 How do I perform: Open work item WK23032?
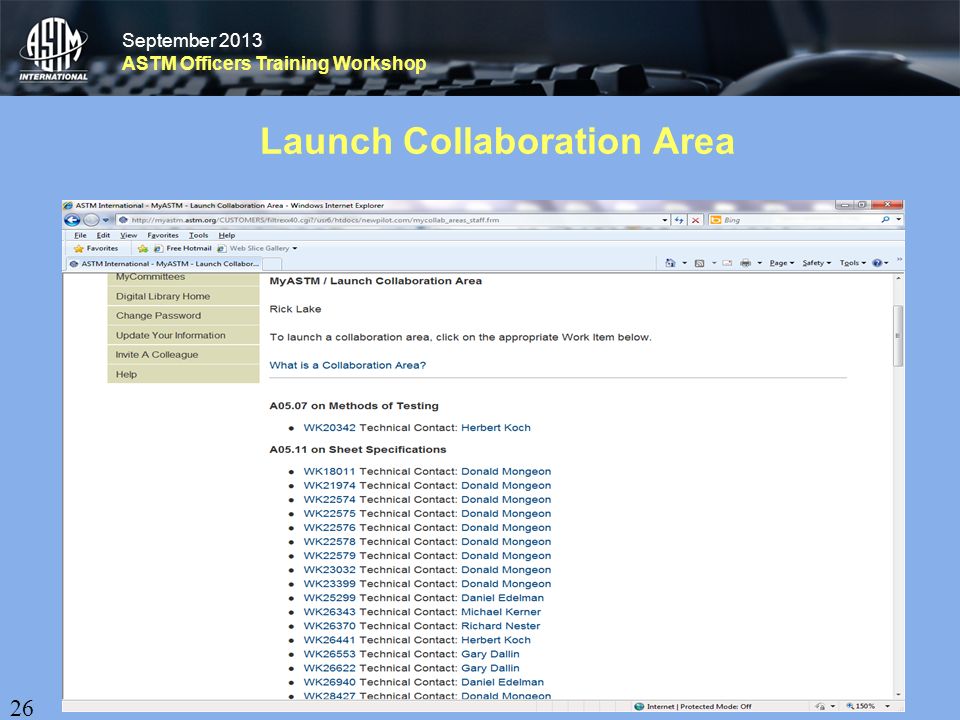click(x=329, y=570)
